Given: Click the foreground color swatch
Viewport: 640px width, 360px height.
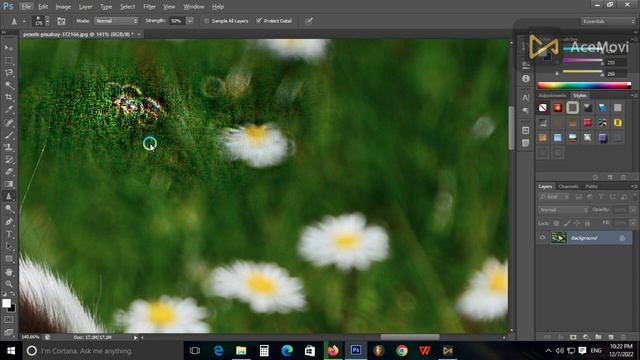Looking at the screenshot, I should point(6,303).
